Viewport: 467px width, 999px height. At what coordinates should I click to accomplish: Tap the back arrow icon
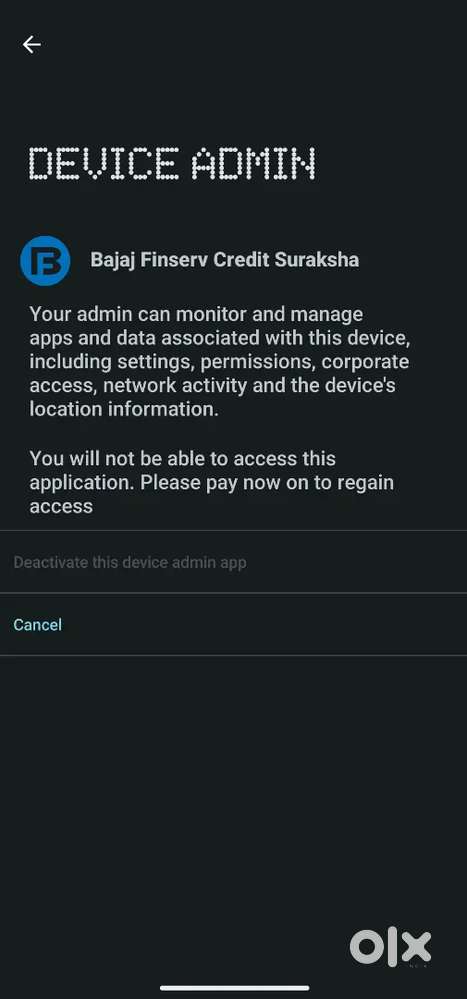(31, 44)
